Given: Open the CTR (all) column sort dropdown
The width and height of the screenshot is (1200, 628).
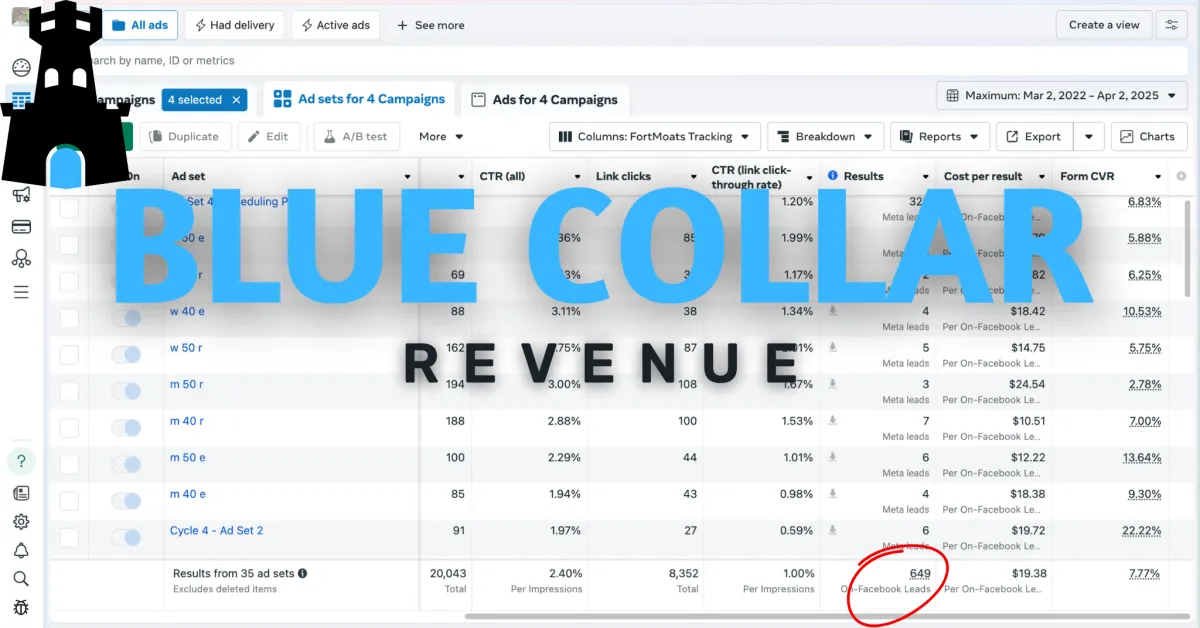Looking at the screenshot, I should pyautogui.click(x=579, y=177).
